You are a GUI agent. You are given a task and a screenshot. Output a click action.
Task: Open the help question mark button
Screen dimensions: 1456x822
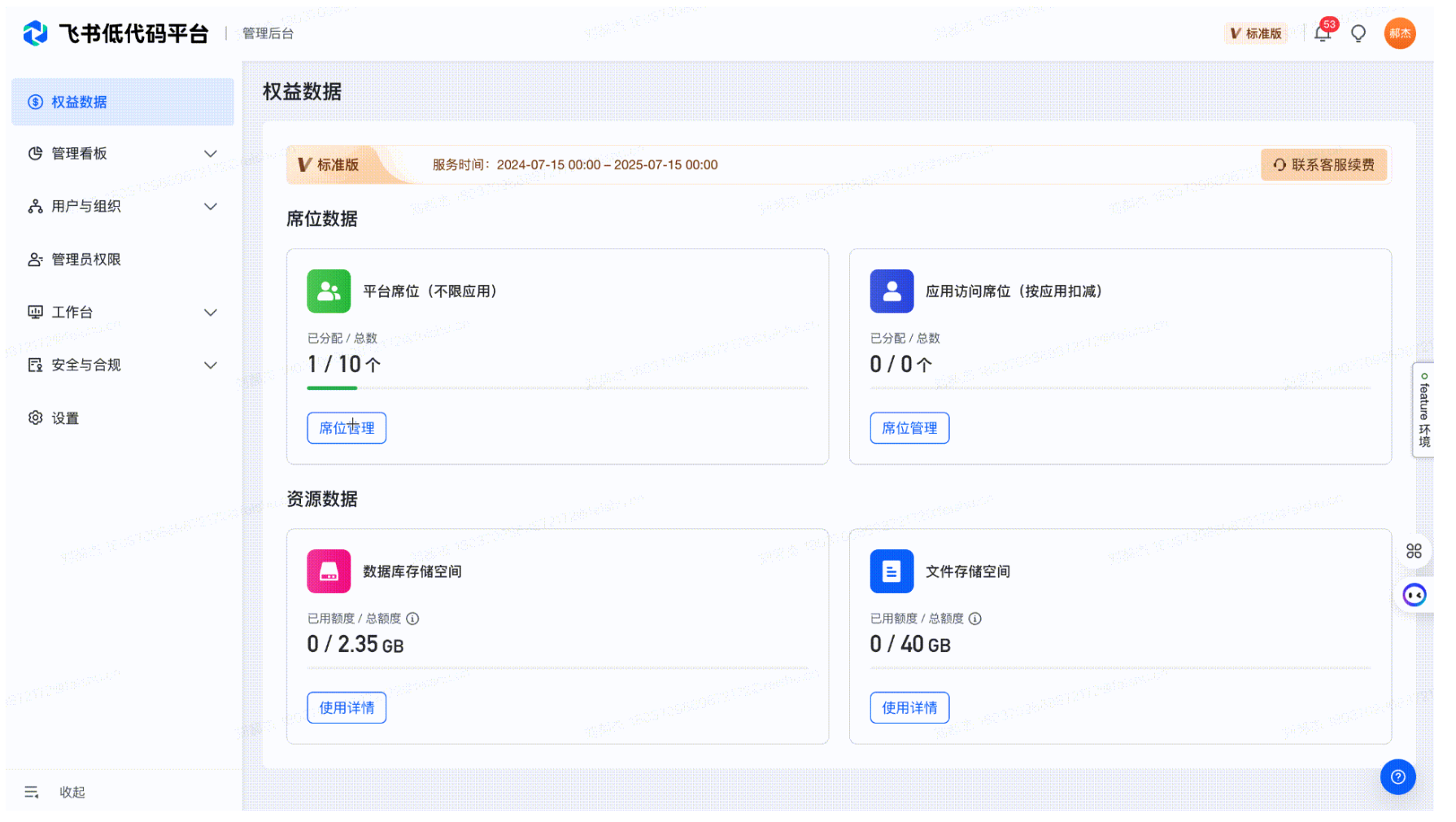(x=1397, y=777)
